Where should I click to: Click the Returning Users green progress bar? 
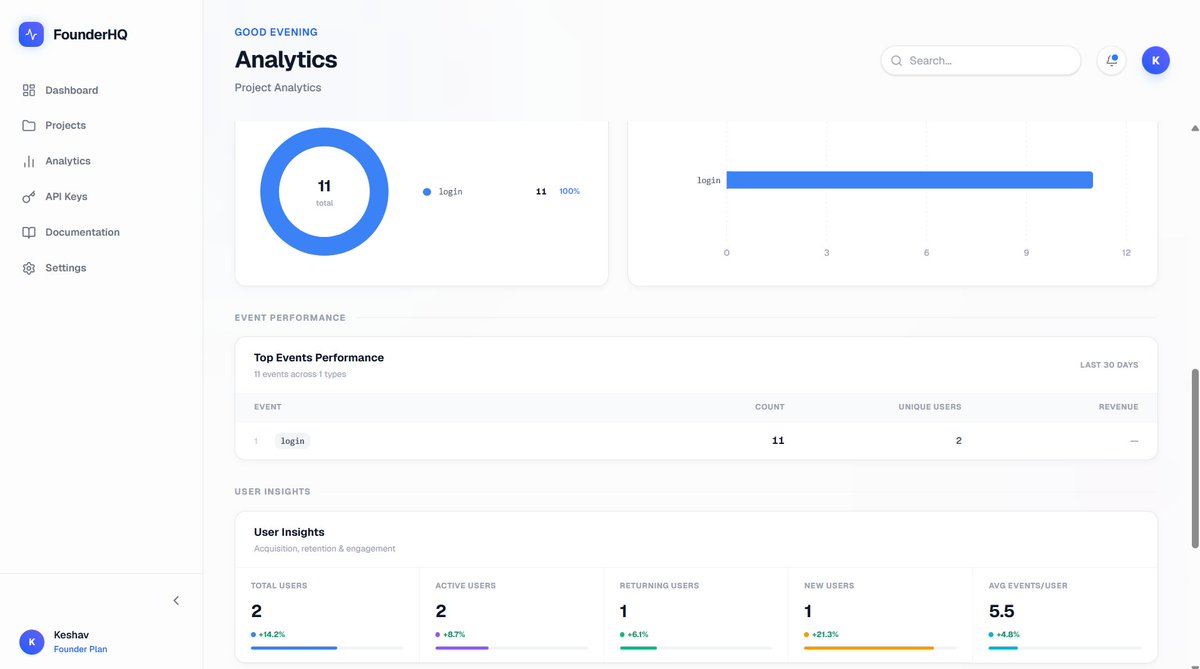[638, 648]
